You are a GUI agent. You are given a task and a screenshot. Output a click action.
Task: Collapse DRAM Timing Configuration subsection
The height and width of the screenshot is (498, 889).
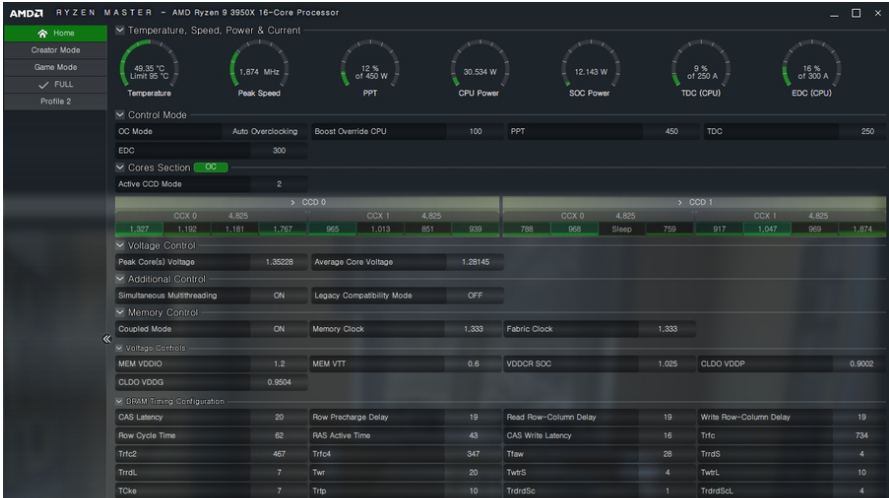point(119,401)
